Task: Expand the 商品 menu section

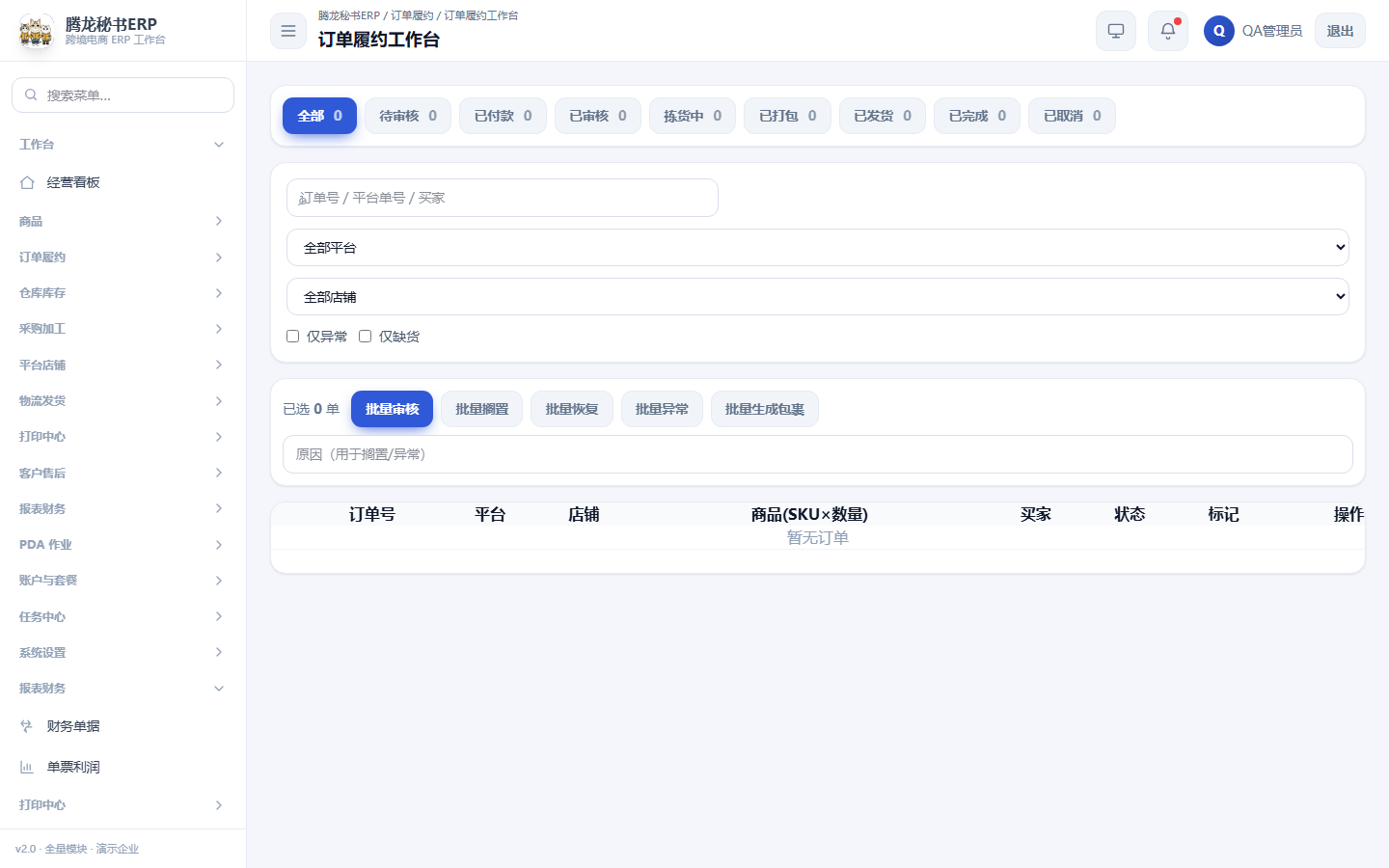Action: 123,221
